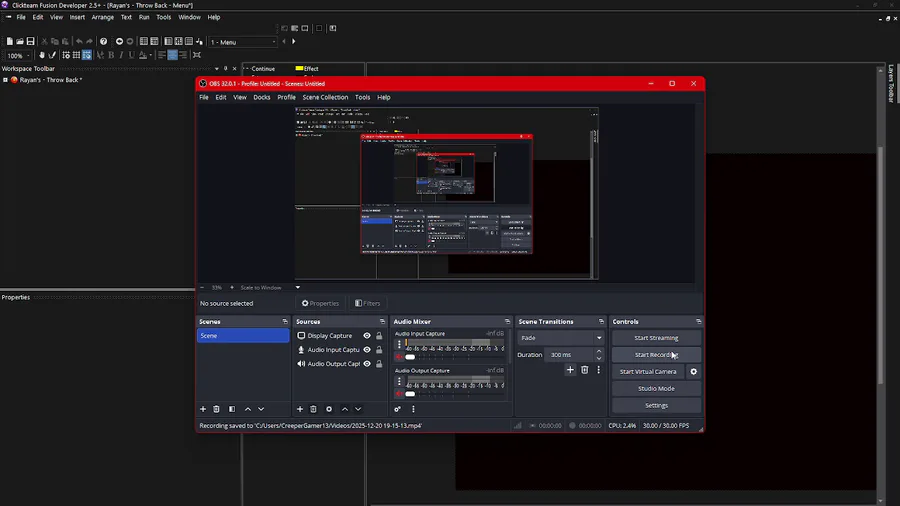Add a new source in Sources panel
Image resolution: width=900 pixels, height=506 pixels.
tap(300, 409)
